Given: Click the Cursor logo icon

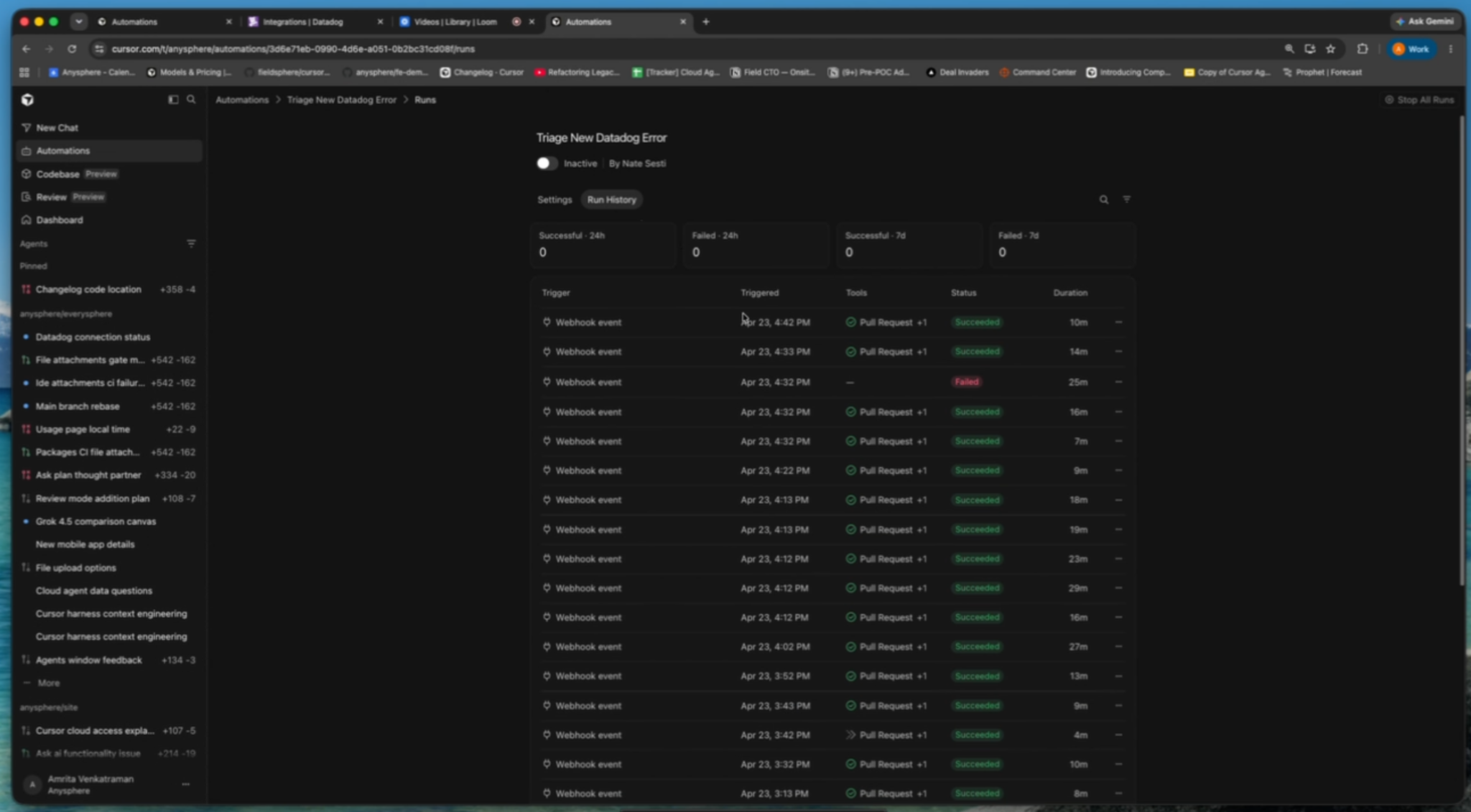Looking at the screenshot, I should [x=27, y=100].
